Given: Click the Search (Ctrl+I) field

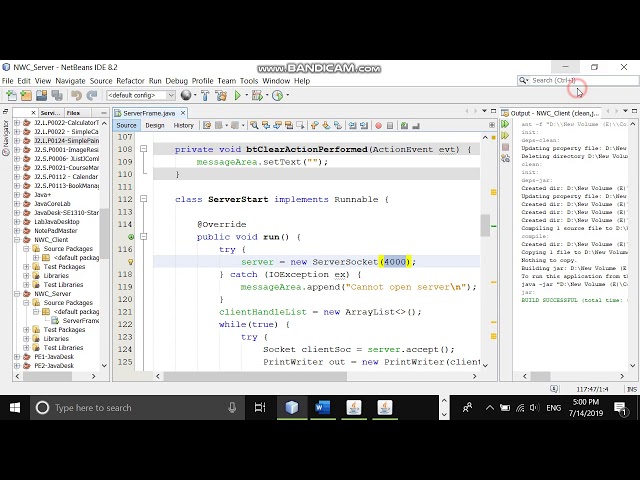Looking at the screenshot, I should pyautogui.click(x=578, y=80).
